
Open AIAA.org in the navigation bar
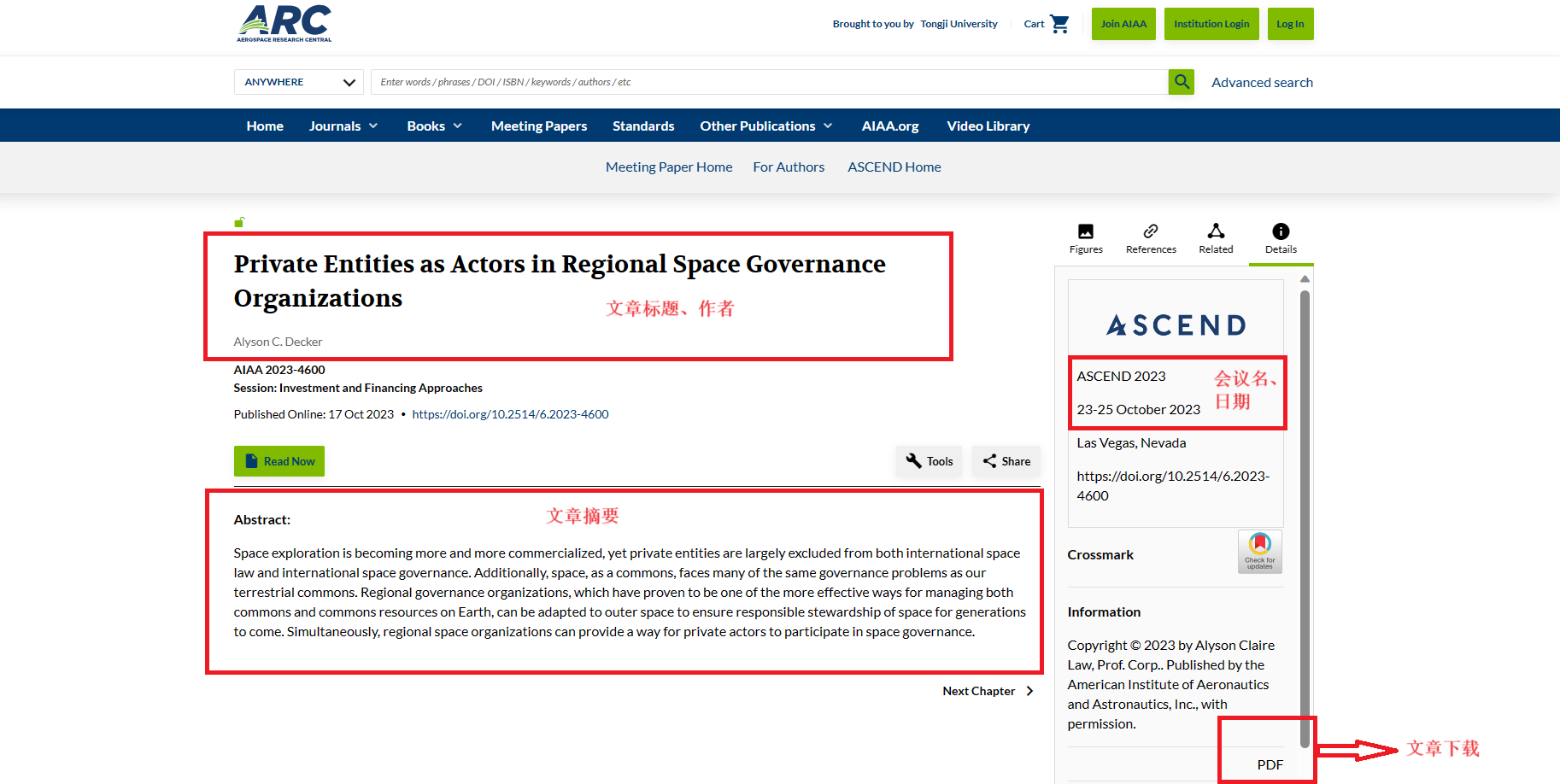[890, 126]
